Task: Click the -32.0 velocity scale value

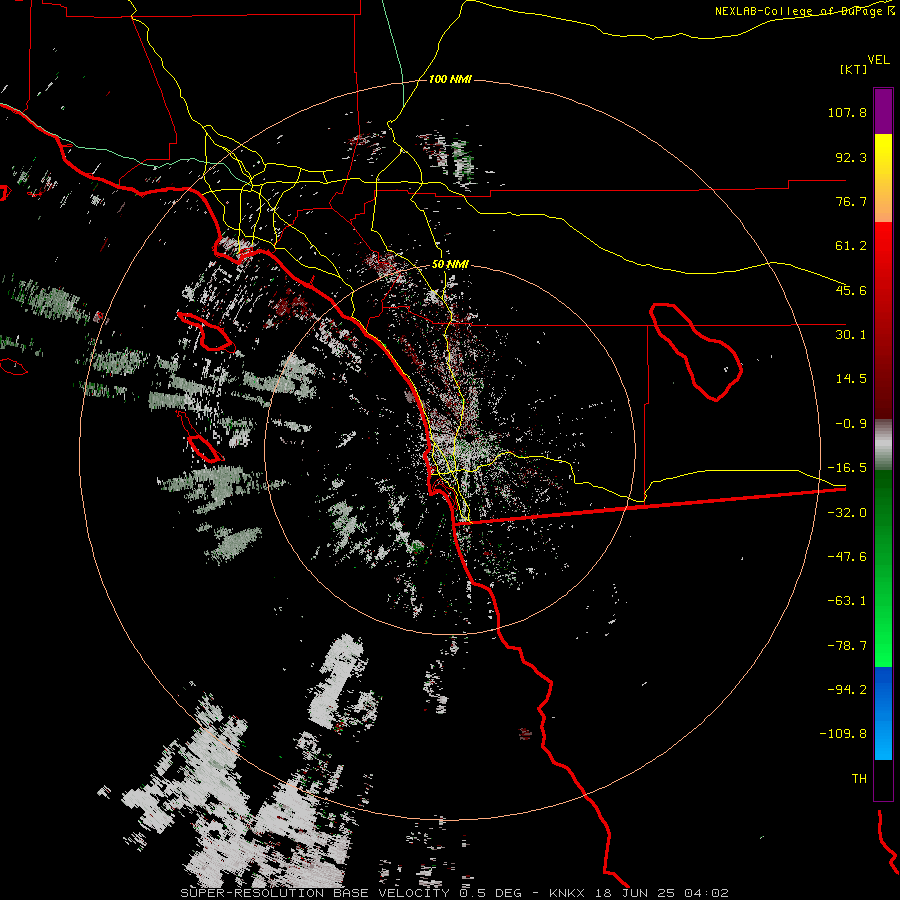Action: (x=847, y=513)
